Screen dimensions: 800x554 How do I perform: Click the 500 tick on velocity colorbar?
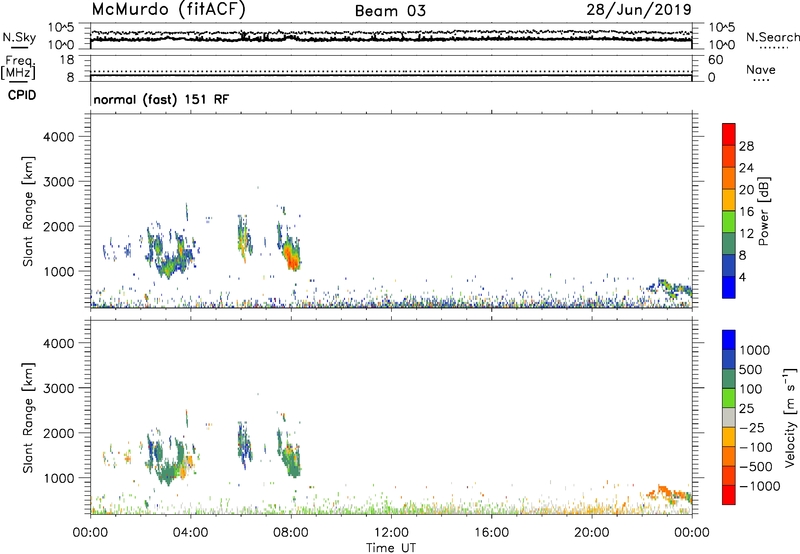(750, 369)
